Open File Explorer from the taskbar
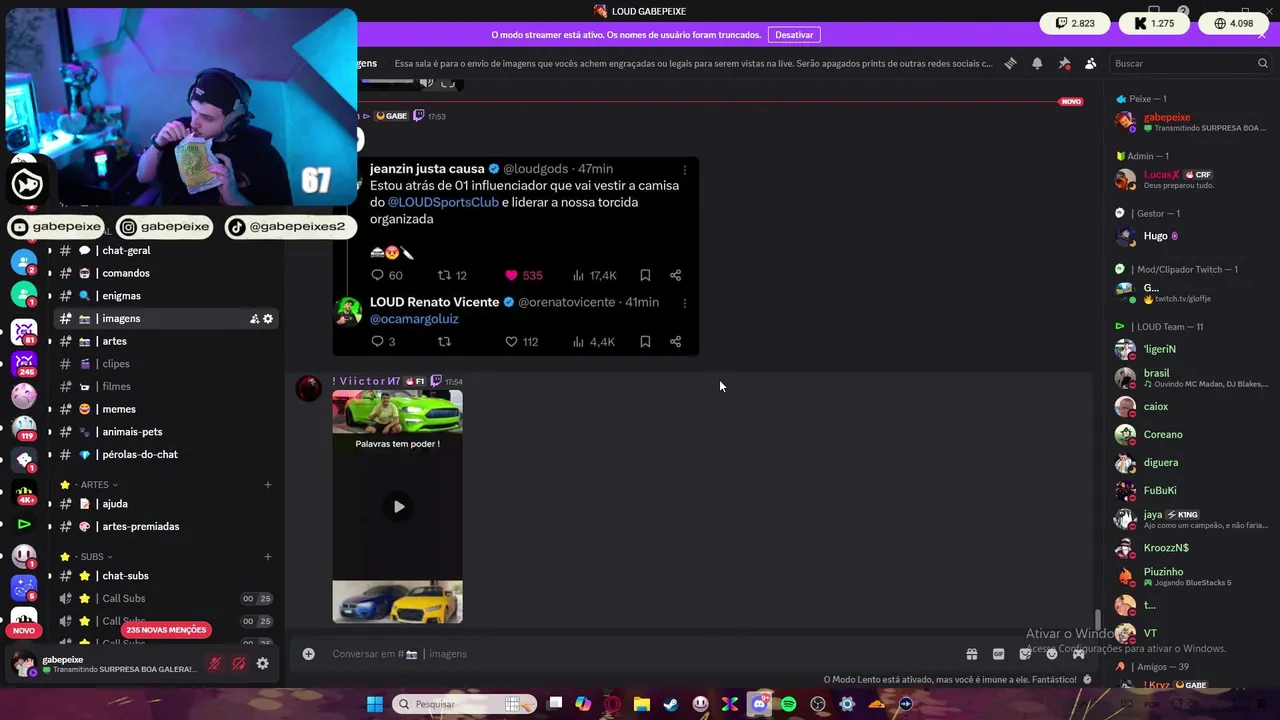The width and height of the screenshot is (1280, 720). 642,704
